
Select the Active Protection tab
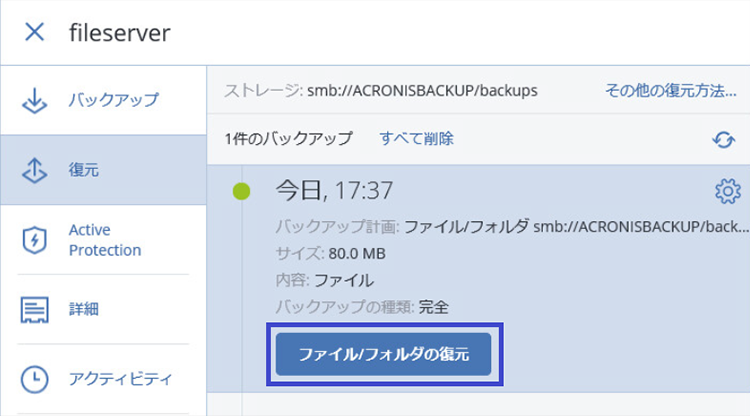(x=104, y=240)
